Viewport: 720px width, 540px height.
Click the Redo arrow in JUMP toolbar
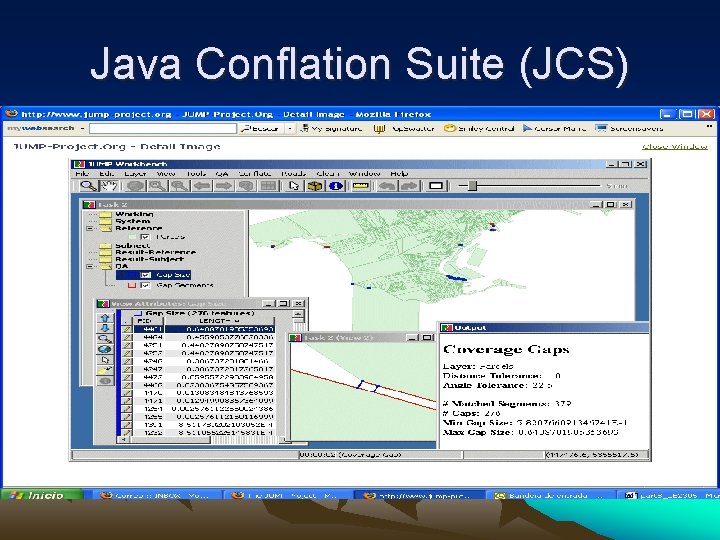coord(409,186)
